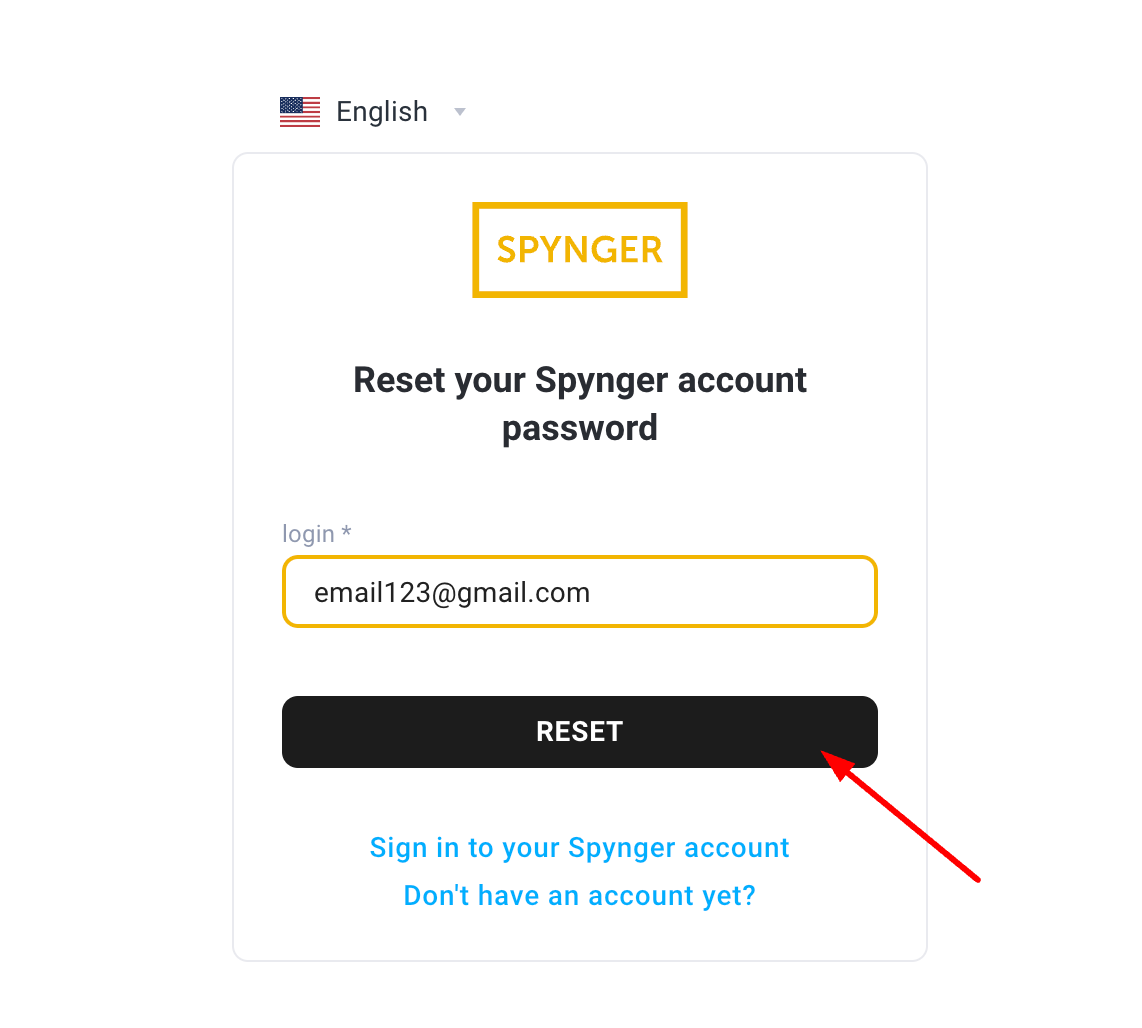Click the RESET button's white label text
The image size is (1142, 1028).
pyautogui.click(x=580, y=731)
